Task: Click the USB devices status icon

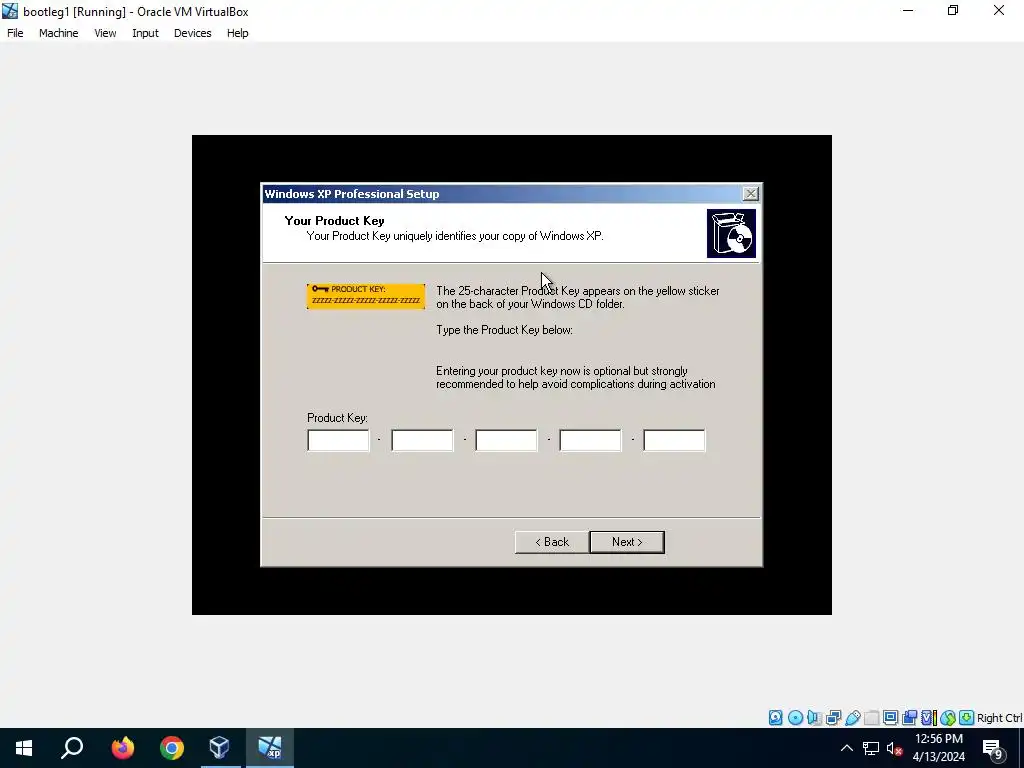Action: click(x=852, y=718)
